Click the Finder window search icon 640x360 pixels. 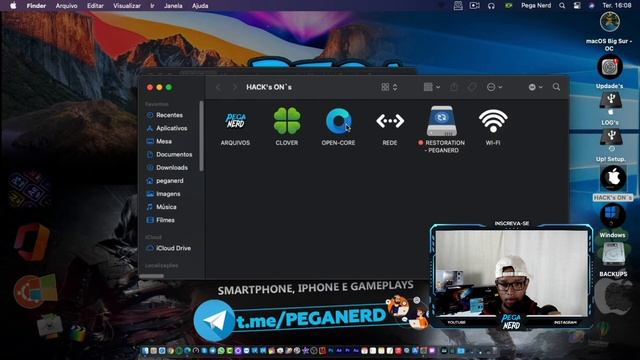(x=556, y=87)
